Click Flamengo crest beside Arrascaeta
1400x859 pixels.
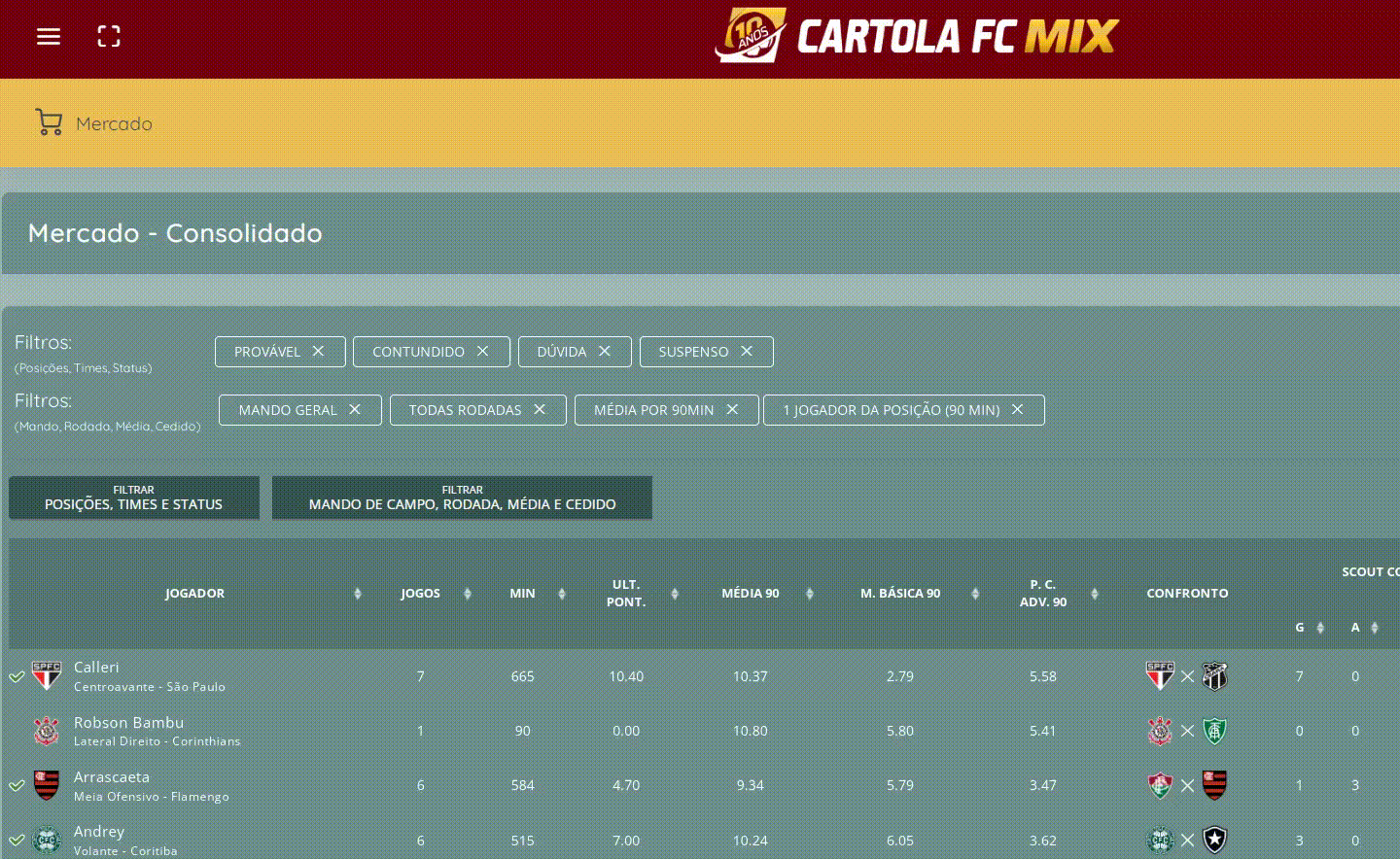pyautogui.click(x=47, y=785)
